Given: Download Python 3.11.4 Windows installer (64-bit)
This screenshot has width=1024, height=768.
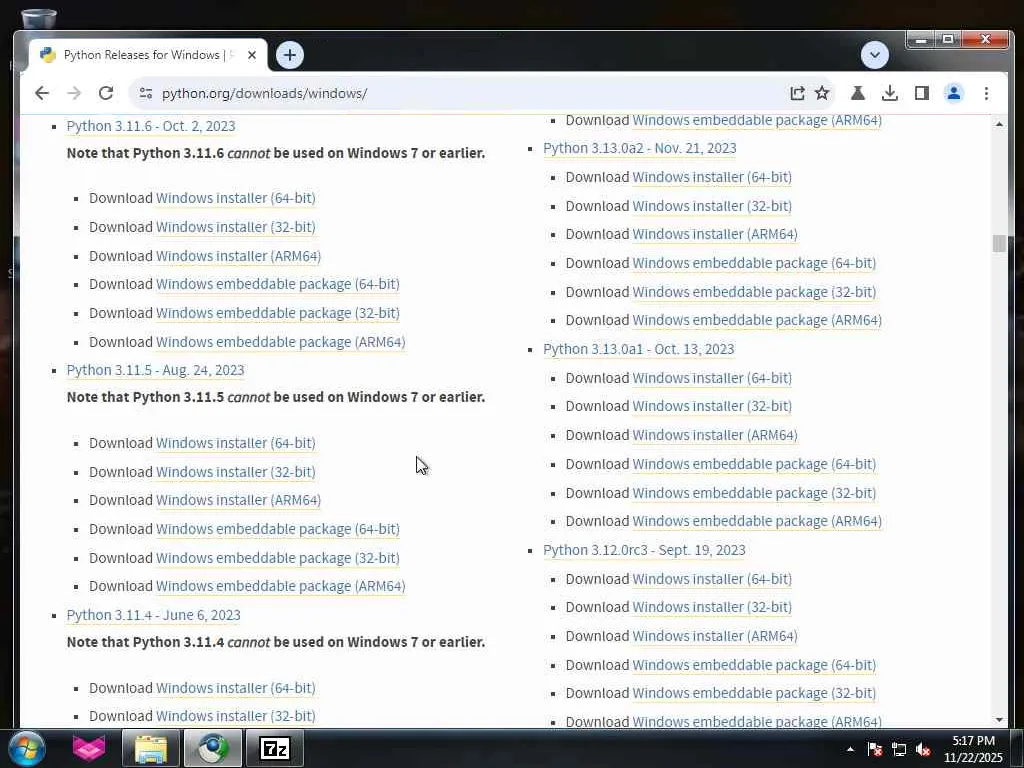Looking at the screenshot, I should click(x=236, y=688).
